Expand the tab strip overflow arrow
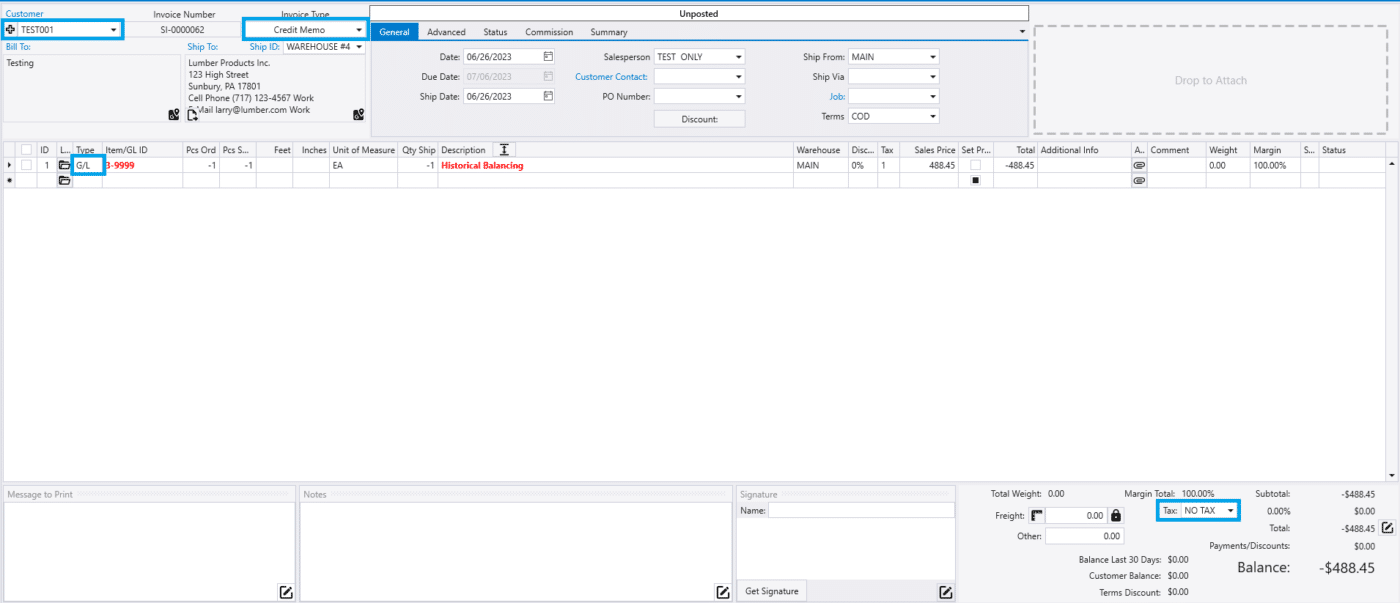This screenshot has width=1400, height=603. click(x=1022, y=32)
